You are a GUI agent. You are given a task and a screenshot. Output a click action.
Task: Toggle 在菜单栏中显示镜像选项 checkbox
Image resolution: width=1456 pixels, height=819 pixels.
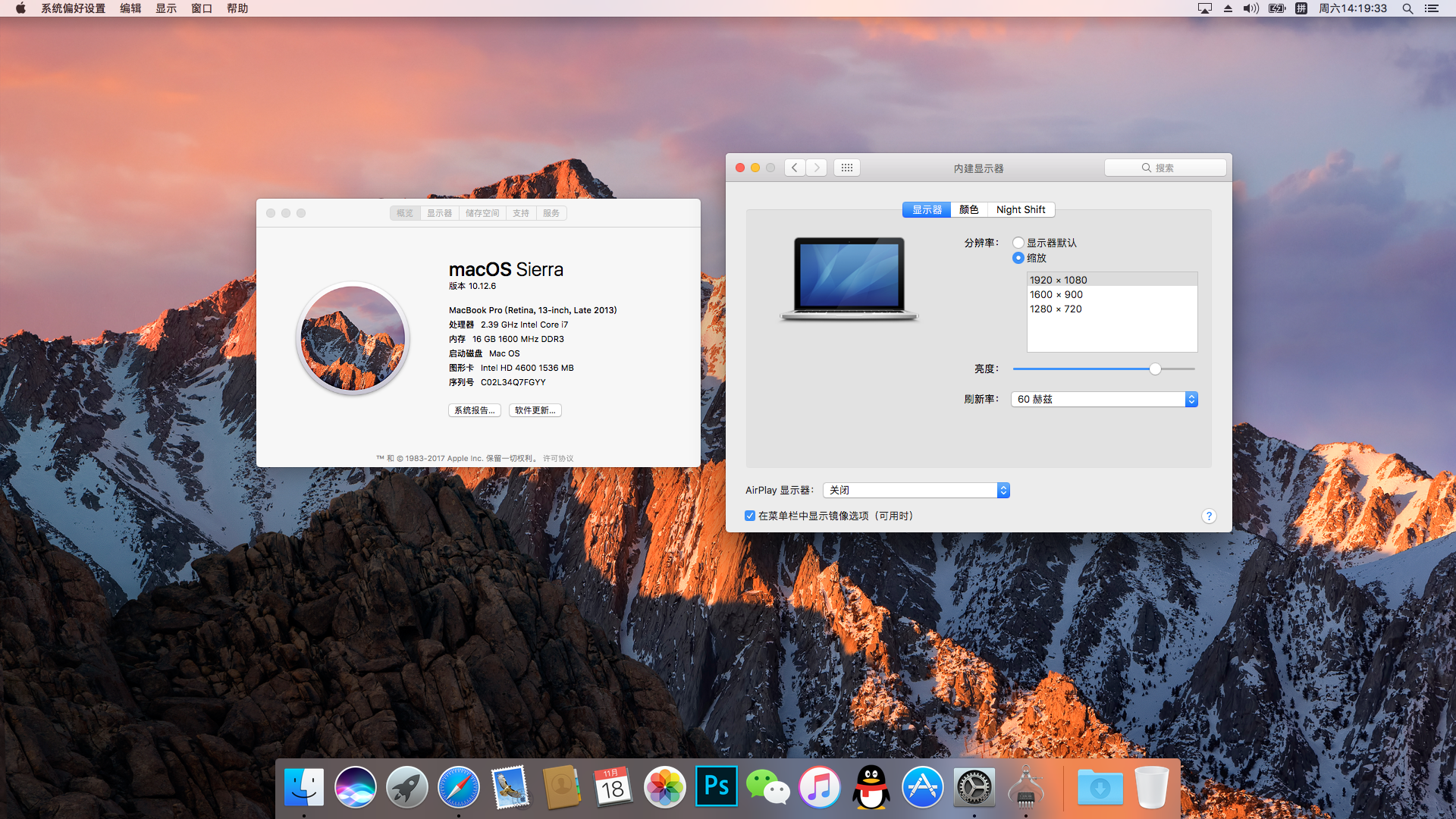750,516
